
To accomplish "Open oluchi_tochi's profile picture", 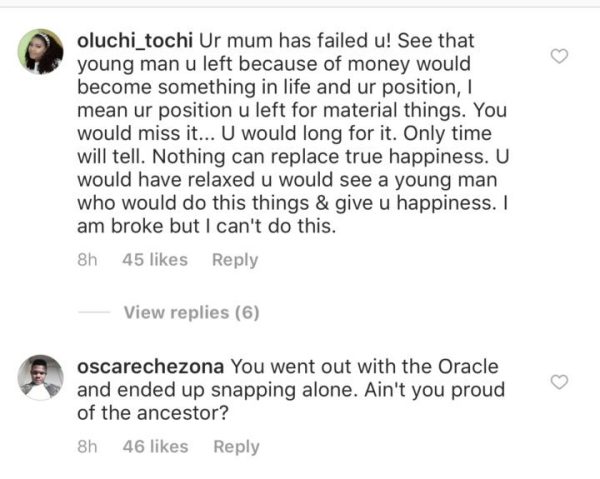I will pyautogui.click(x=41, y=51).
